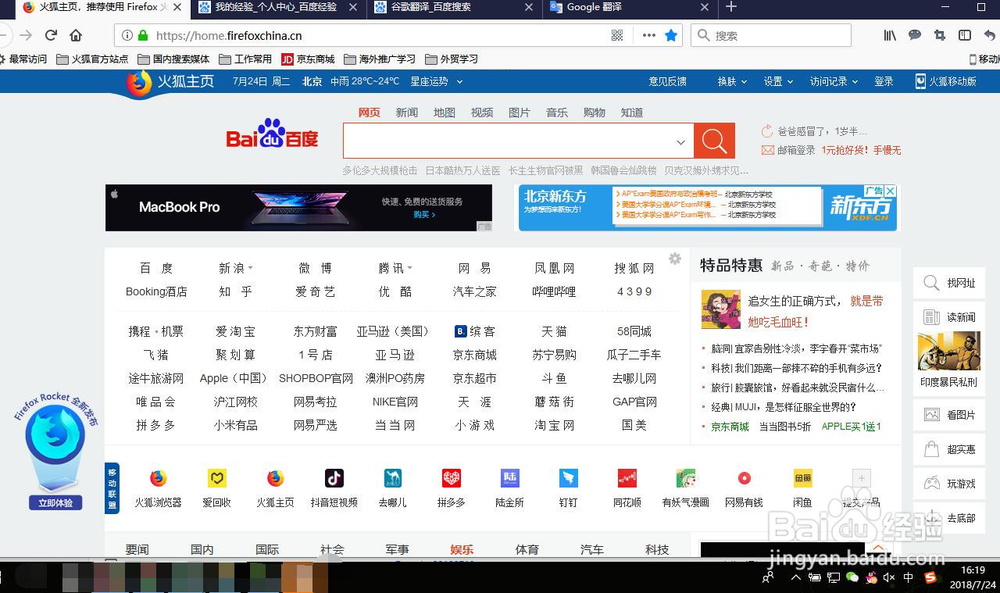Open the 换肤 skin dropdown
1000x593 pixels.
732,82
